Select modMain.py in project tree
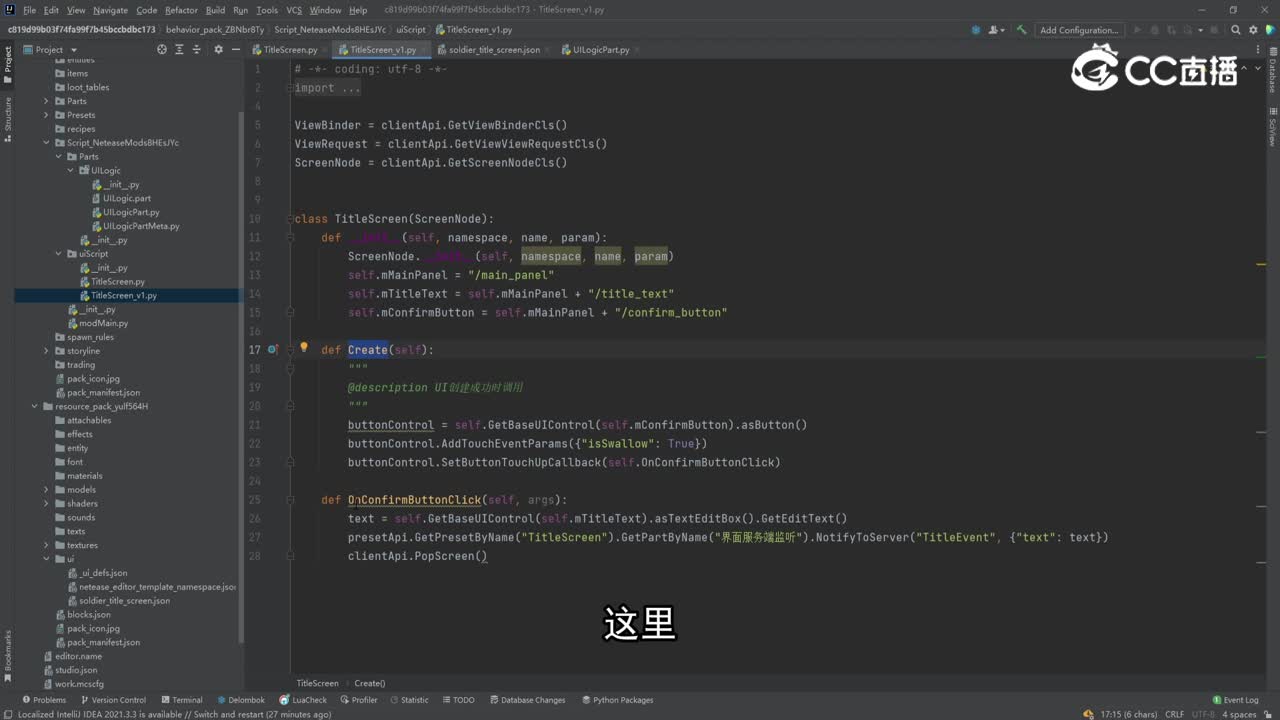The width and height of the screenshot is (1280, 720). point(103,323)
